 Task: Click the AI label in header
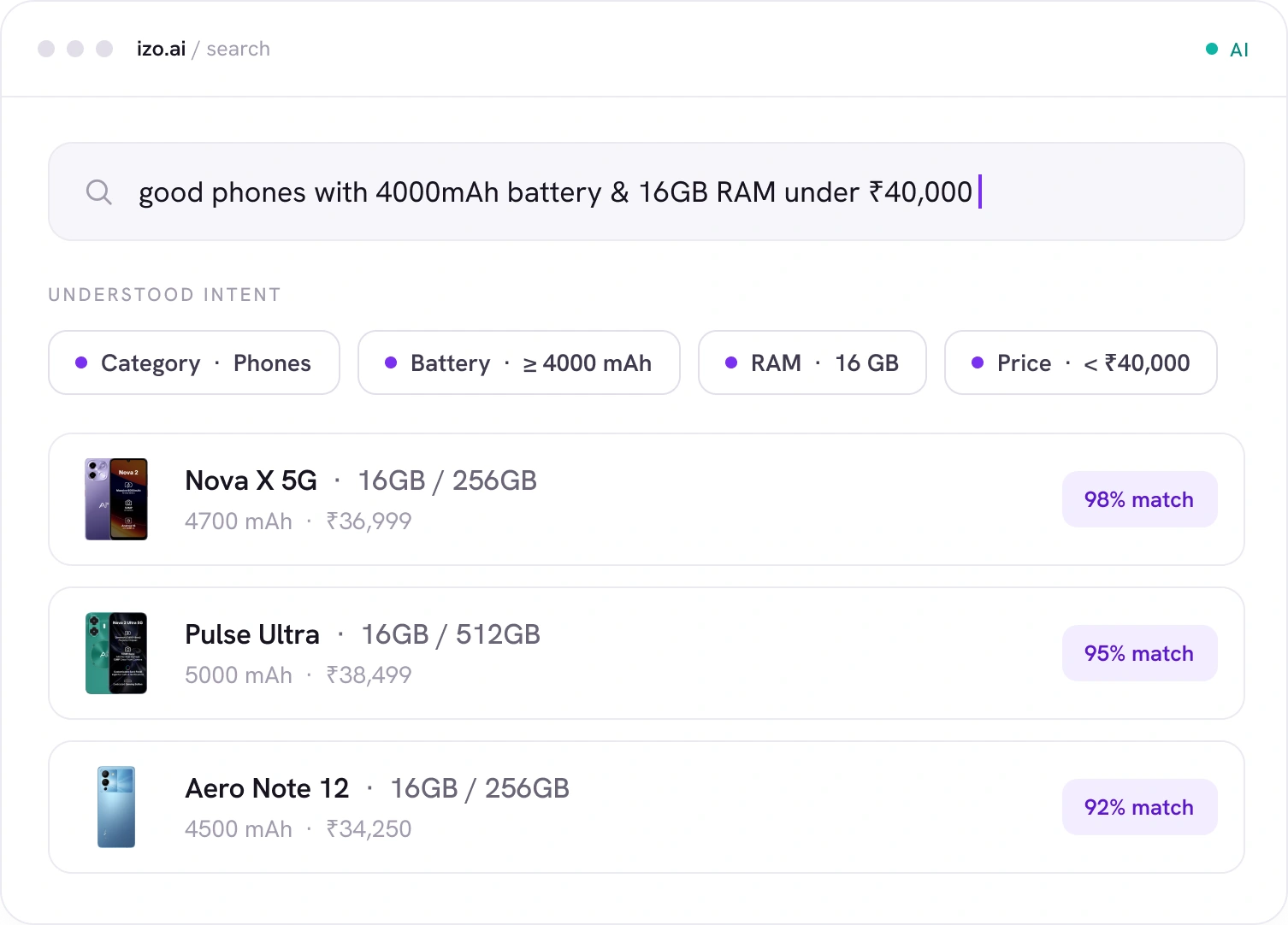coord(1239,50)
